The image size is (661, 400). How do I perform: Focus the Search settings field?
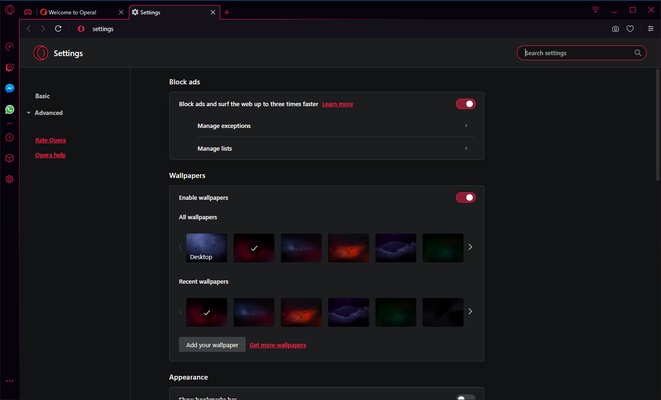[x=581, y=53]
